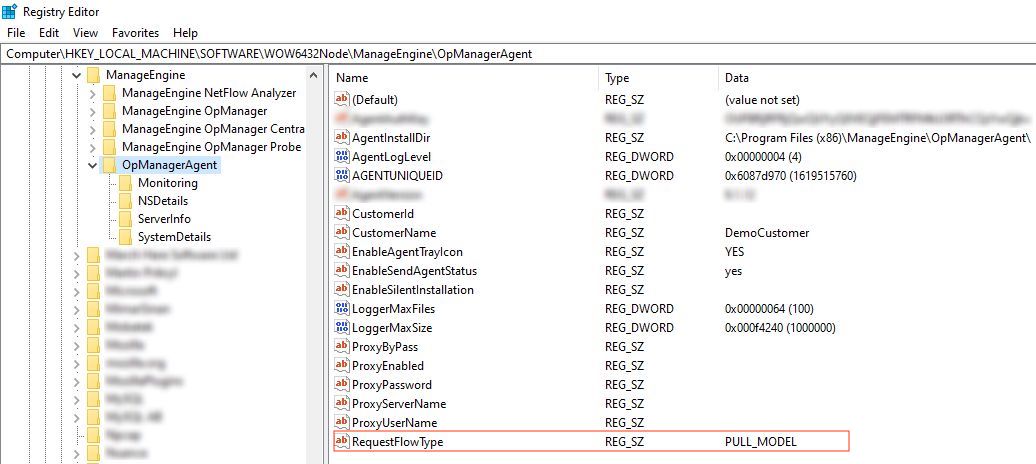
Task: Click the 0x000f4240 (1000000) data value
Action: (780, 328)
